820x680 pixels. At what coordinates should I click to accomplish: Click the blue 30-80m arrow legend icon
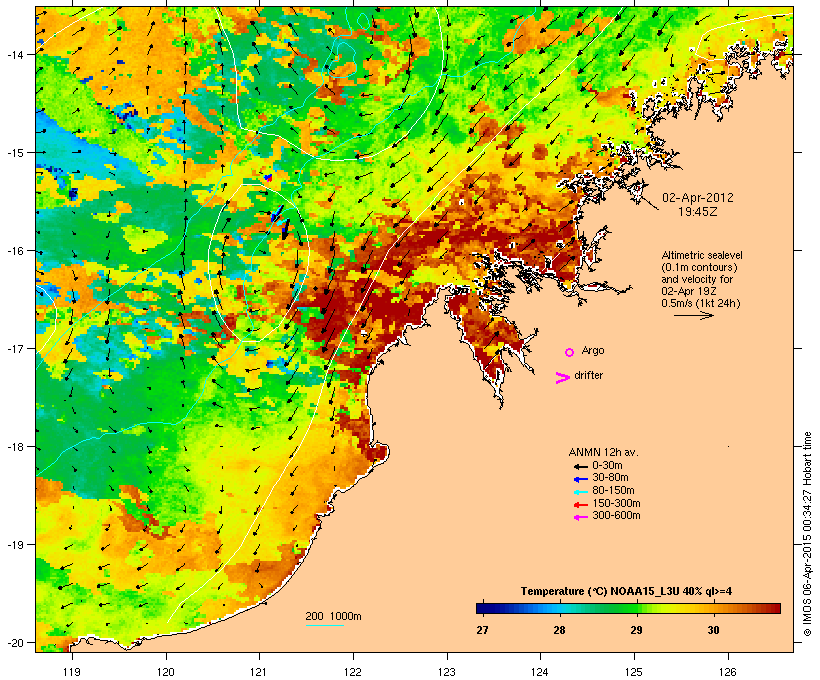click(x=580, y=479)
